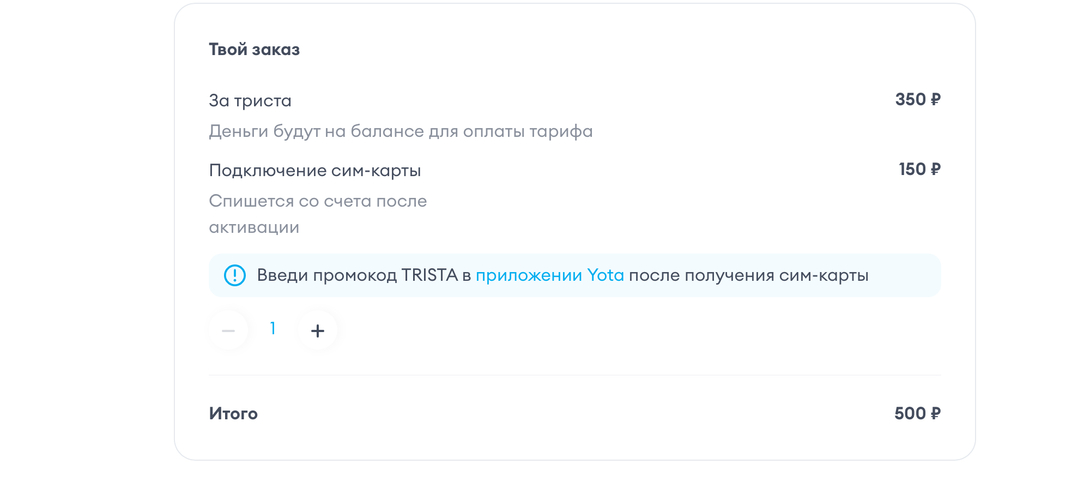
Task: Click the quantity value 1
Action: [x=273, y=328]
